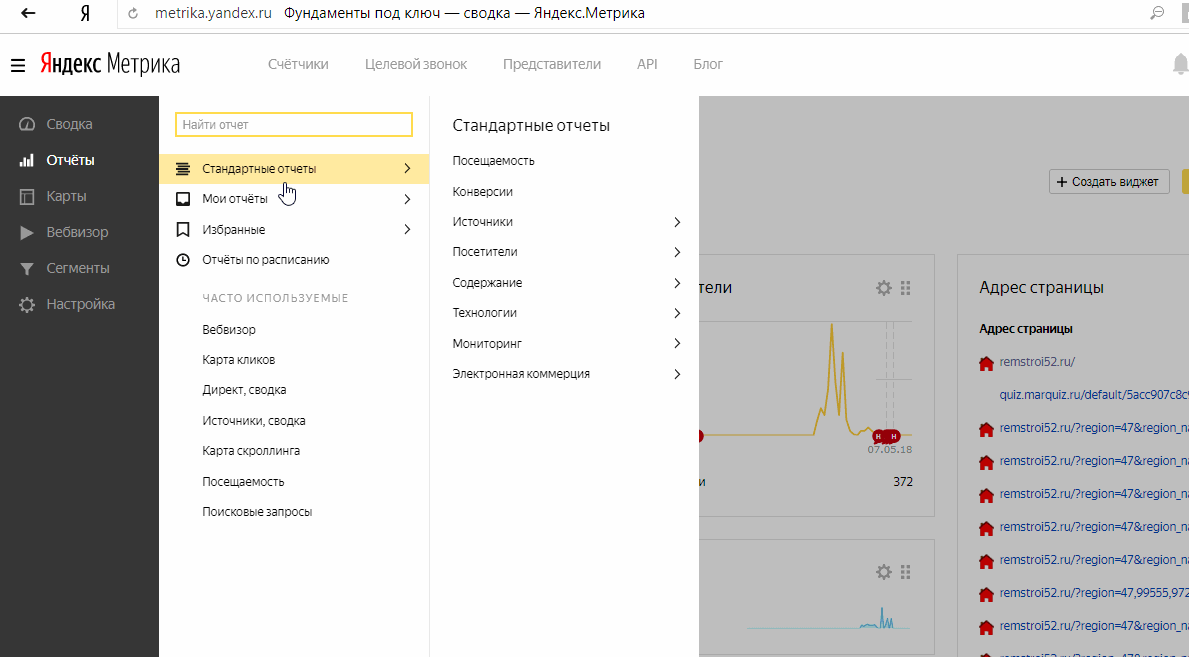Expand Электронная коммерция submenu arrow

(677, 374)
